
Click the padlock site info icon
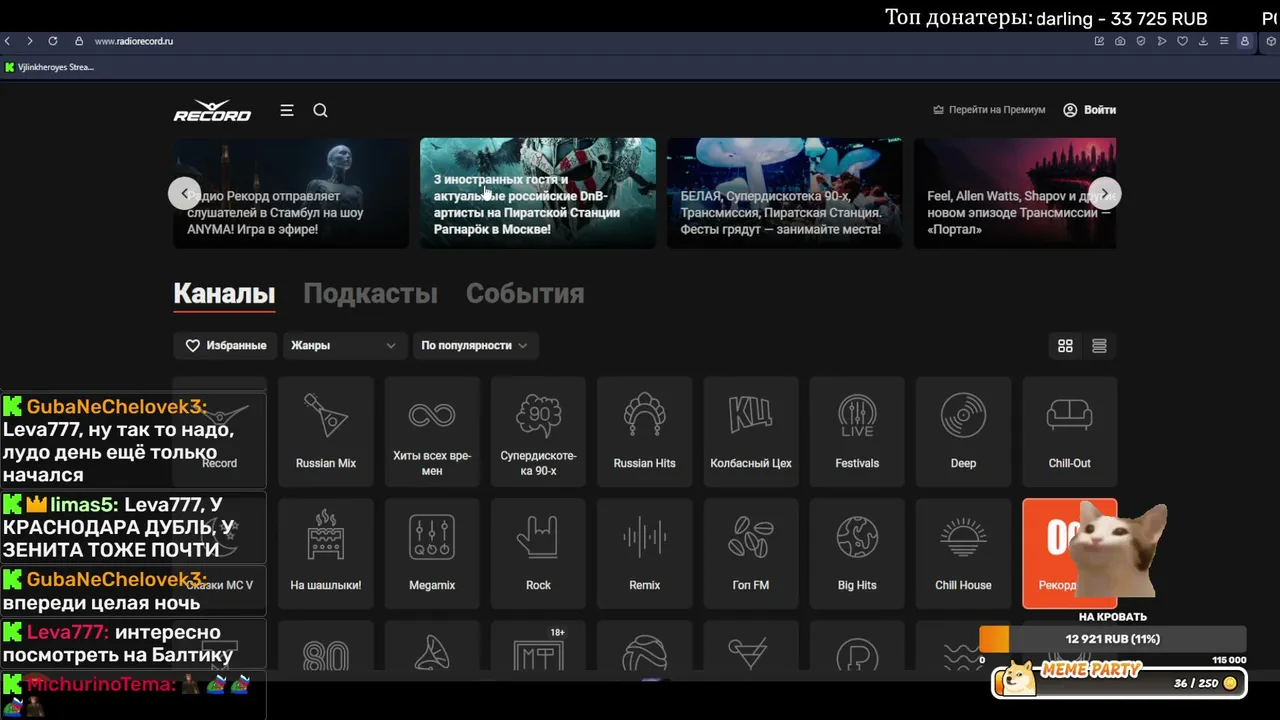pyautogui.click(x=79, y=41)
